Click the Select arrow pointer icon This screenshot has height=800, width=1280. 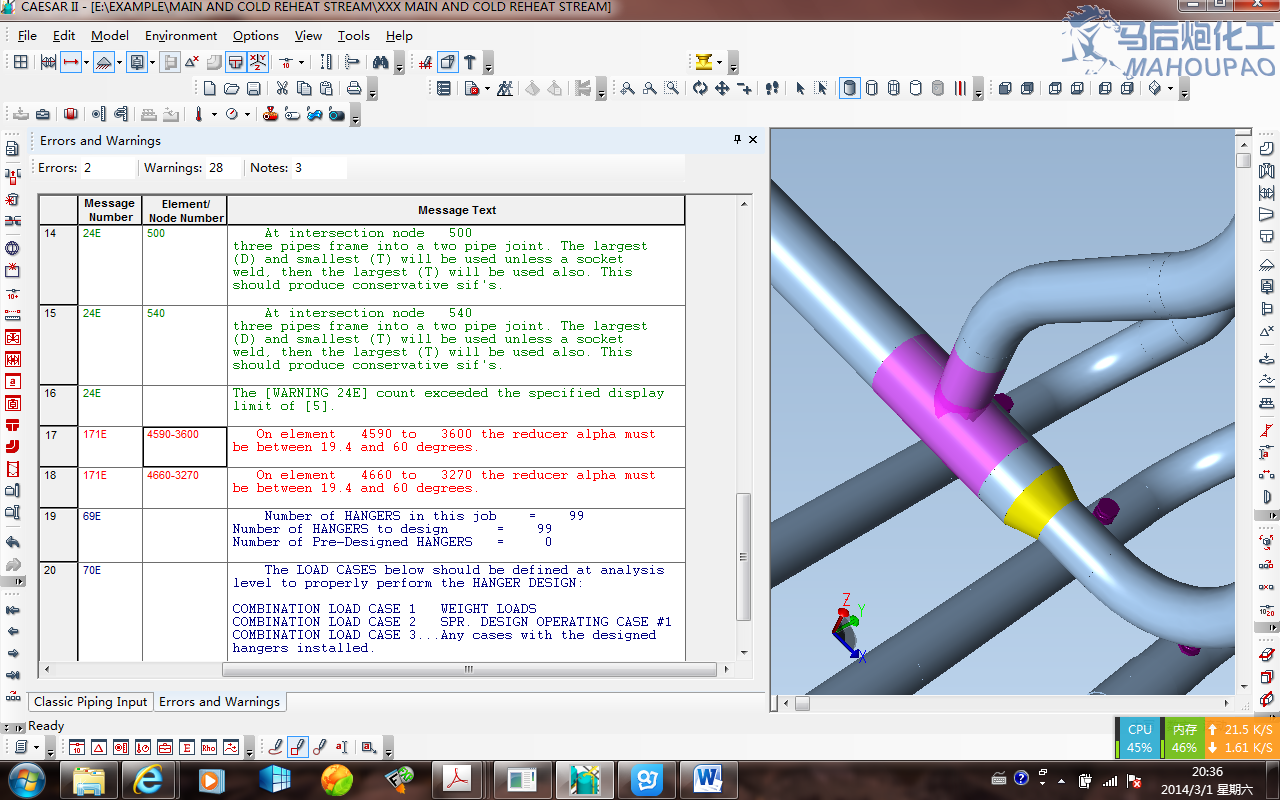(800, 88)
